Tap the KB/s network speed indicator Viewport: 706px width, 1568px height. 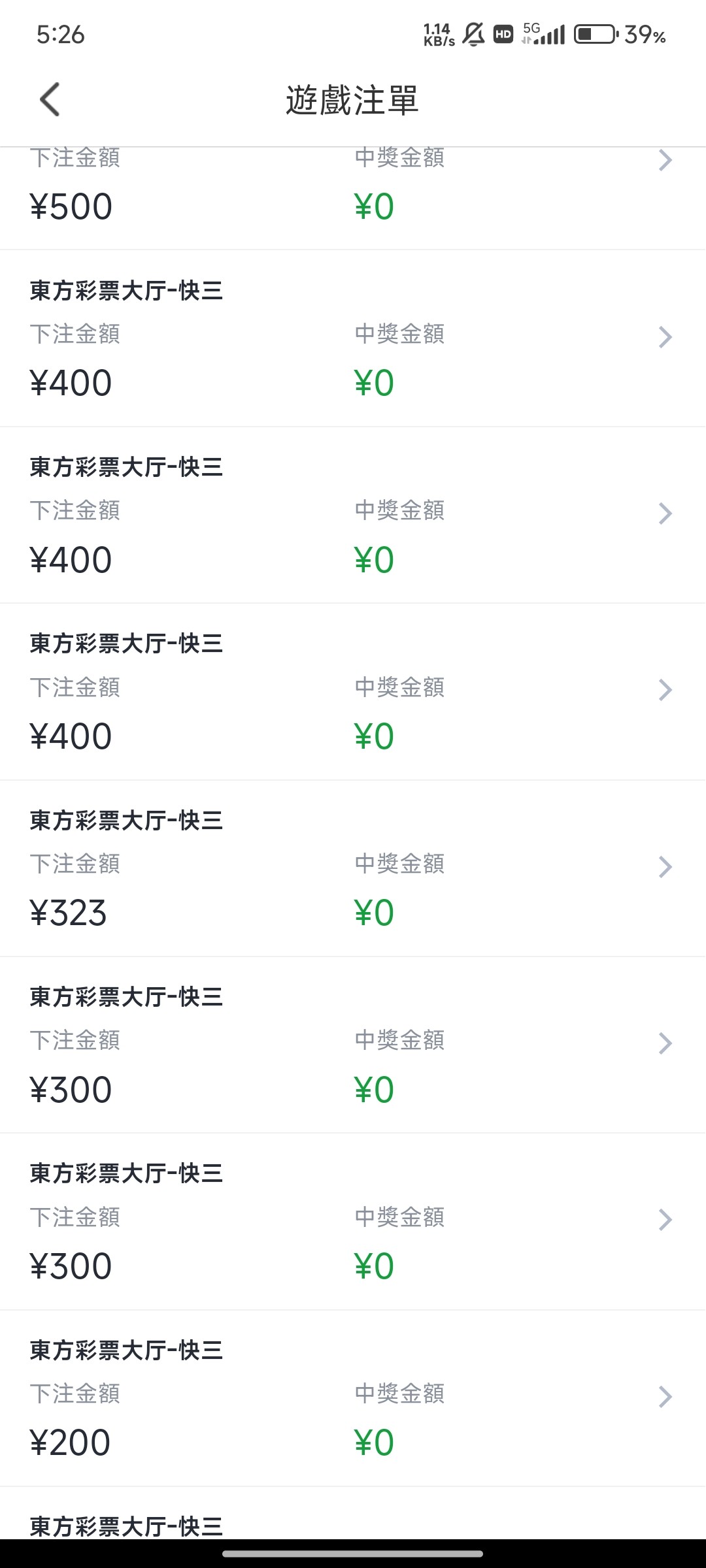pyautogui.click(x=439, y=35)
